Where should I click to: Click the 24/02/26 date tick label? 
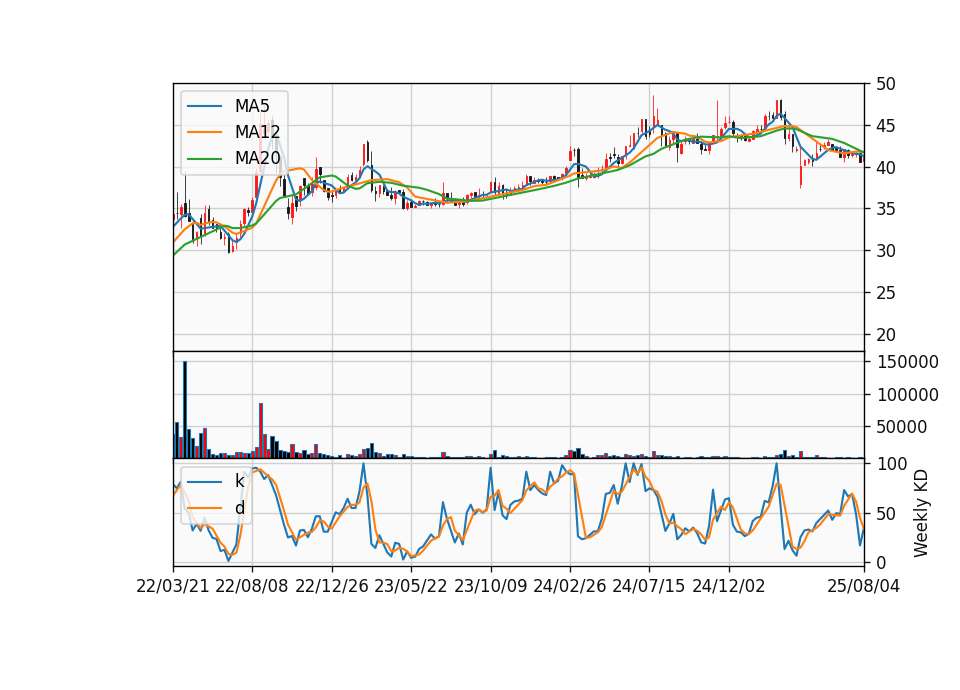pos(569,587)
